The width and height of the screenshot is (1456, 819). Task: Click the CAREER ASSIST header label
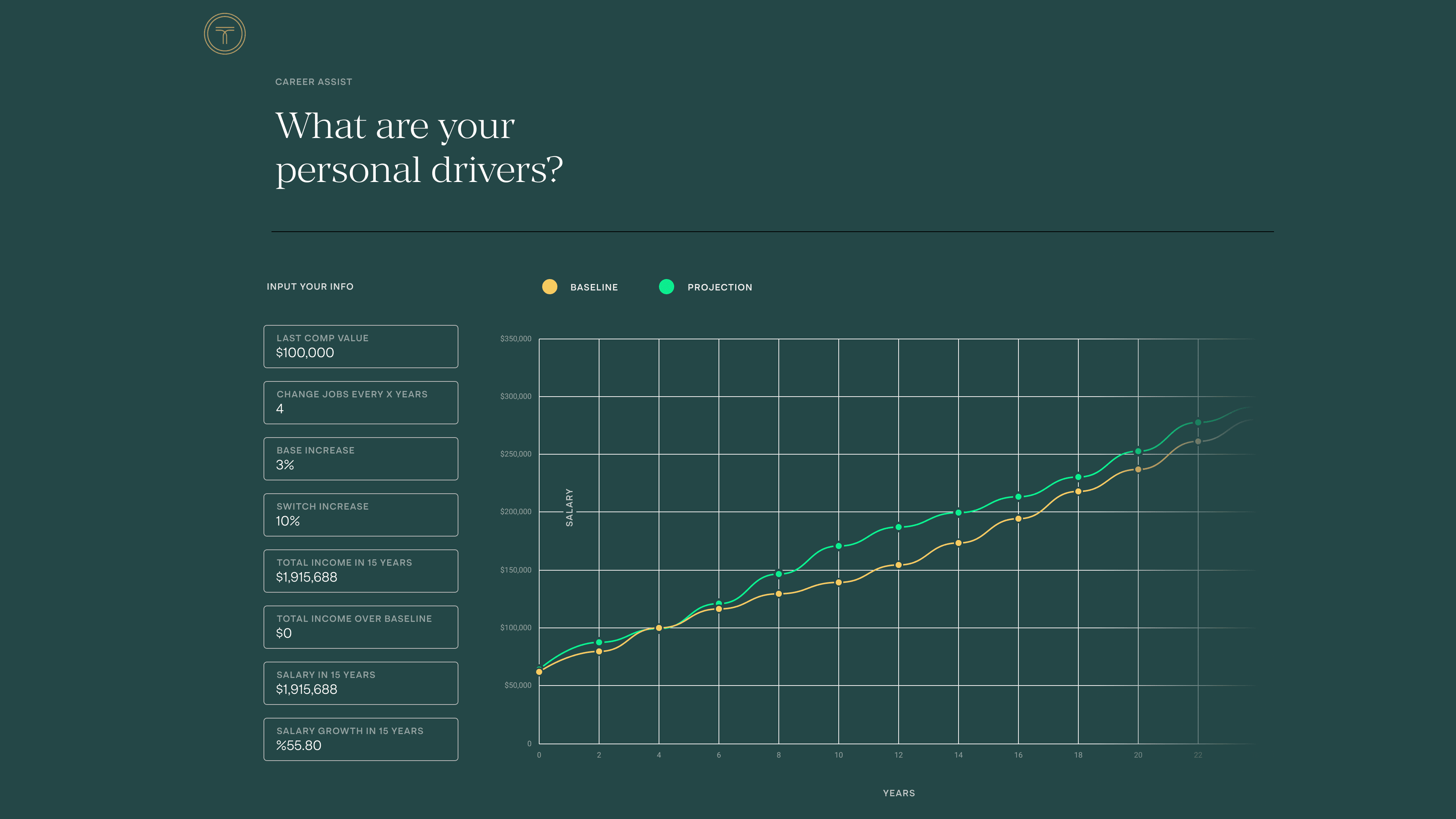coord(313,82)
